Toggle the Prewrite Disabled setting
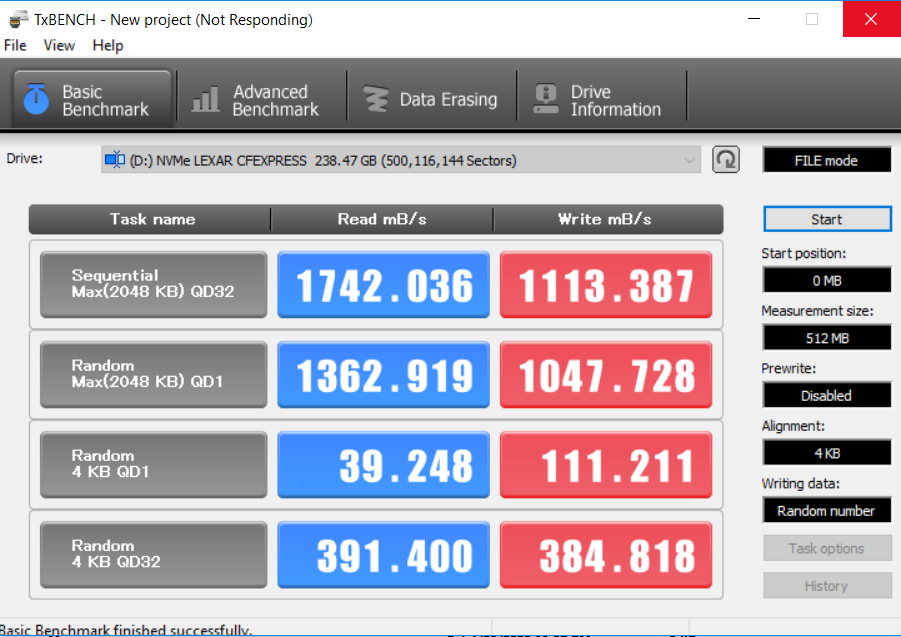The width and height of the screenshot is (901, 637). (x=826, y=395)
